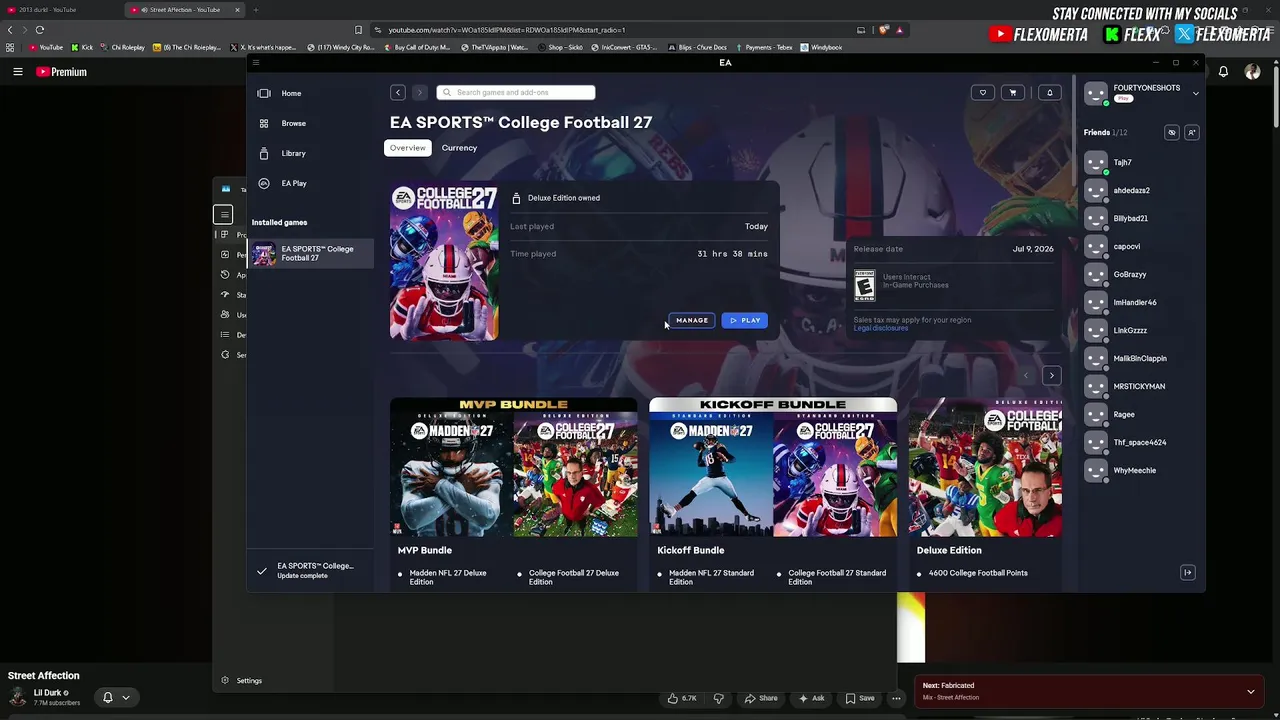1280x720 pixels.
Task: Open the YouTube notifications bell
Action: 1223,72
